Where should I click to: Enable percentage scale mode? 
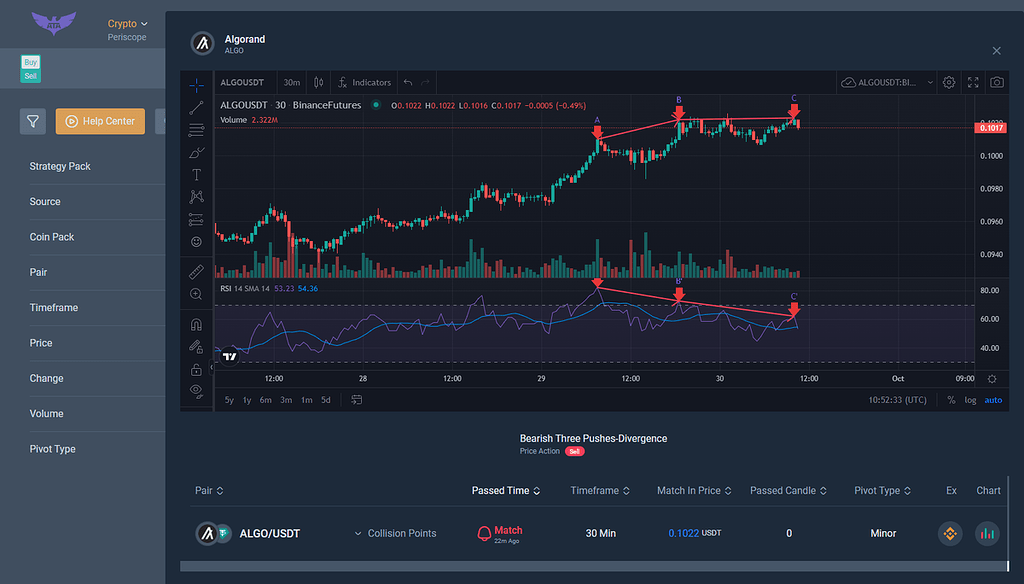pos(951,400)
